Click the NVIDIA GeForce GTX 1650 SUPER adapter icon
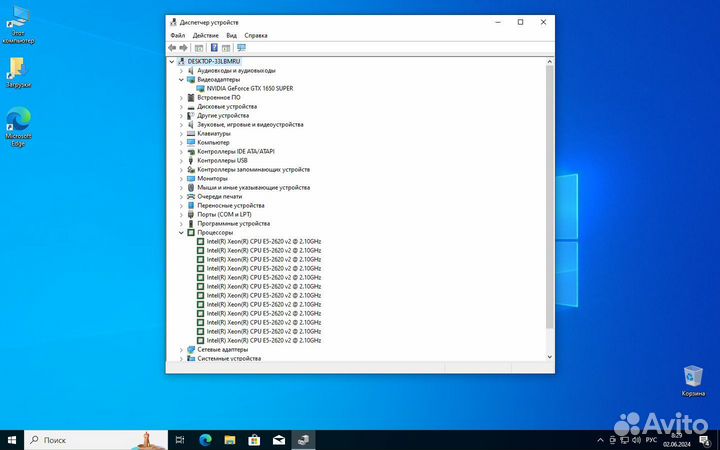The image size is (720, 450). pos(200,88)
